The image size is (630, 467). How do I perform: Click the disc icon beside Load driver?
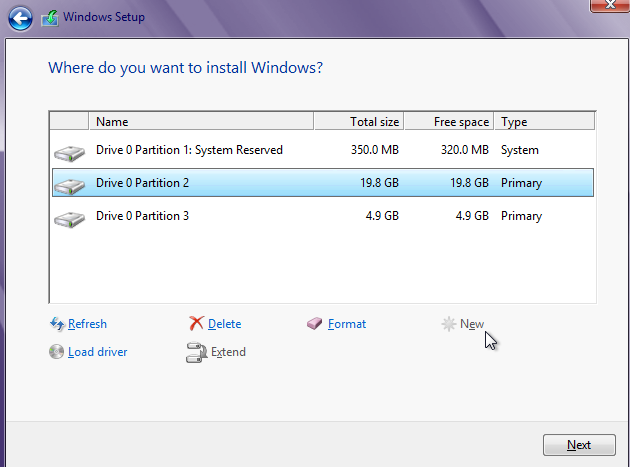click(56, 352)
